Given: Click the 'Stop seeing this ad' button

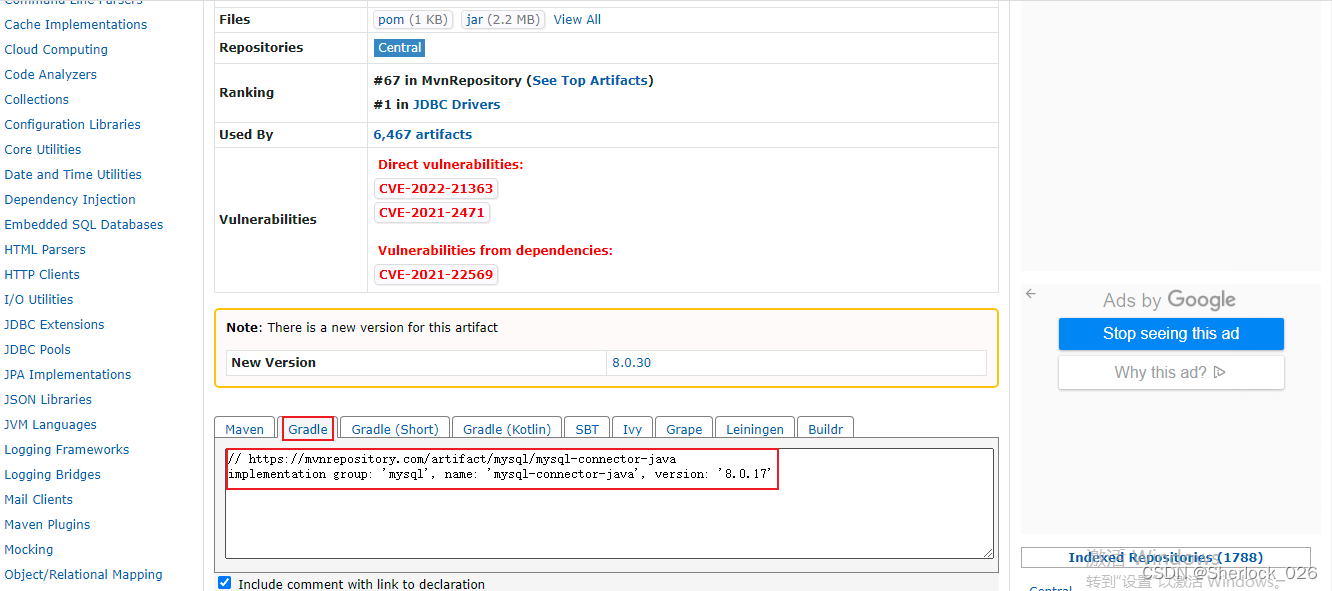Looking at the screenshot, I should click(1171, 334).
